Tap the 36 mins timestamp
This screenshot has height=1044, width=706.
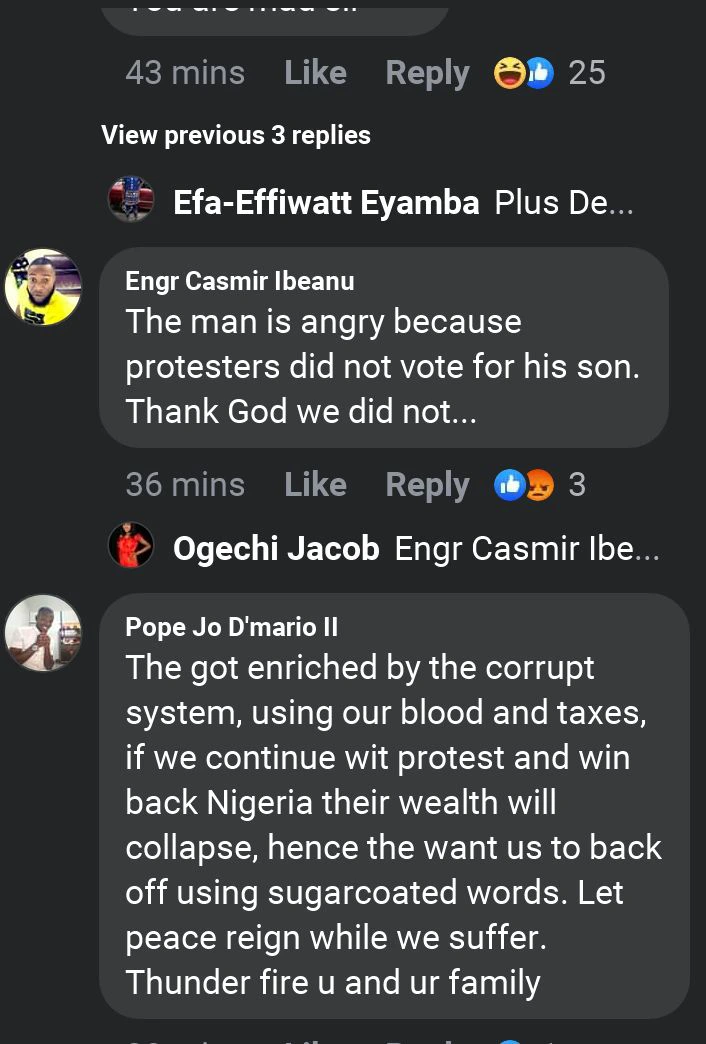pyautogui.click(x=185, y=485)
